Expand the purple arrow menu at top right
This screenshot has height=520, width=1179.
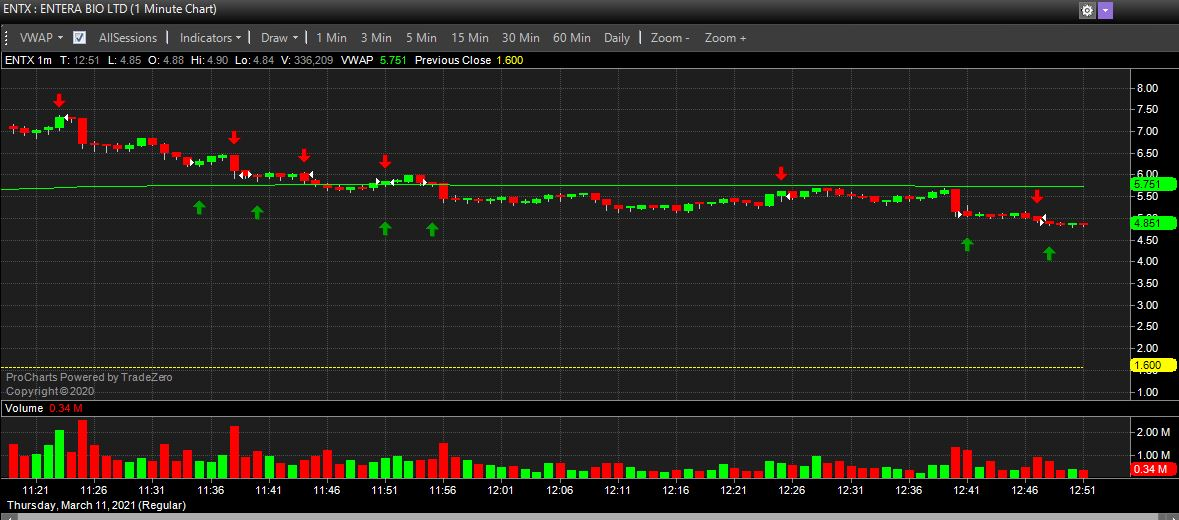1105,10
